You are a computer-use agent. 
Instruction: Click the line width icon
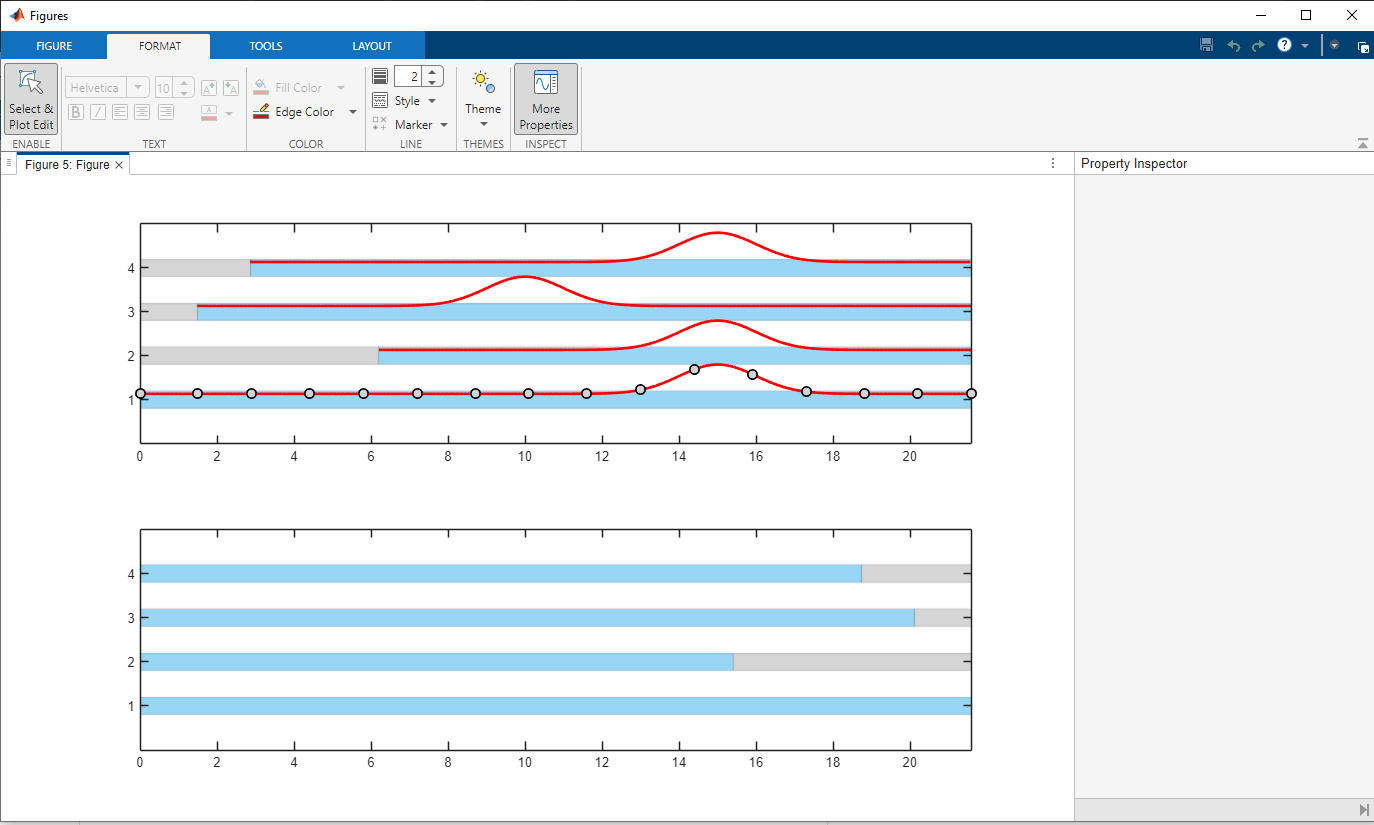pos(380,76)
